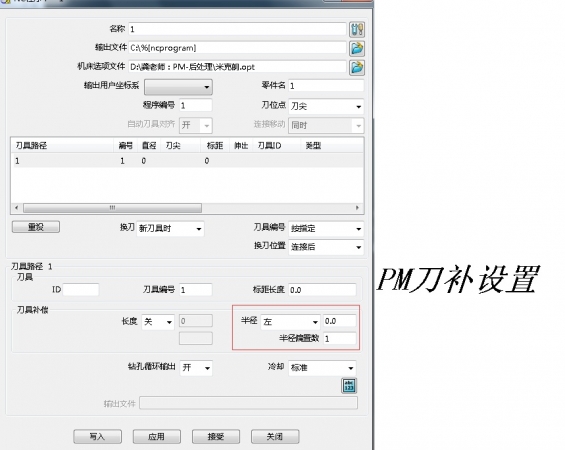Open the options icon beside the 名称 field
Image resolution: width=565 pixels, height=450 pixels.
[x=357, y=29]
